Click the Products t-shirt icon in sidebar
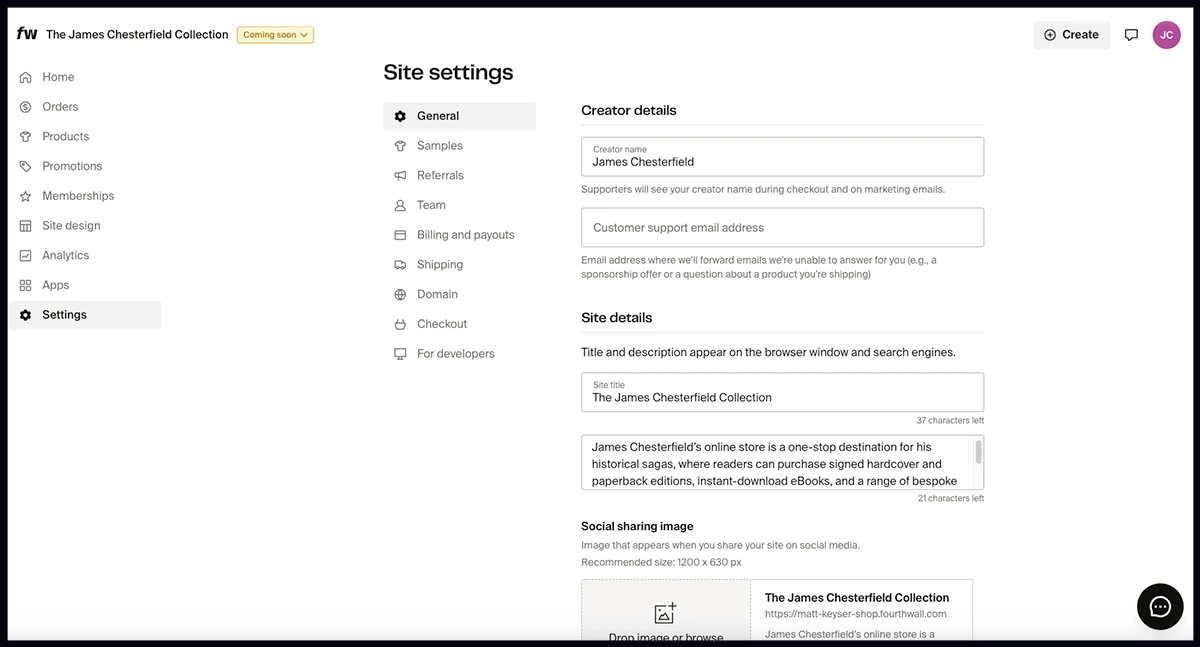This screenshot has height=647, width=1200. tap(26, 137)
